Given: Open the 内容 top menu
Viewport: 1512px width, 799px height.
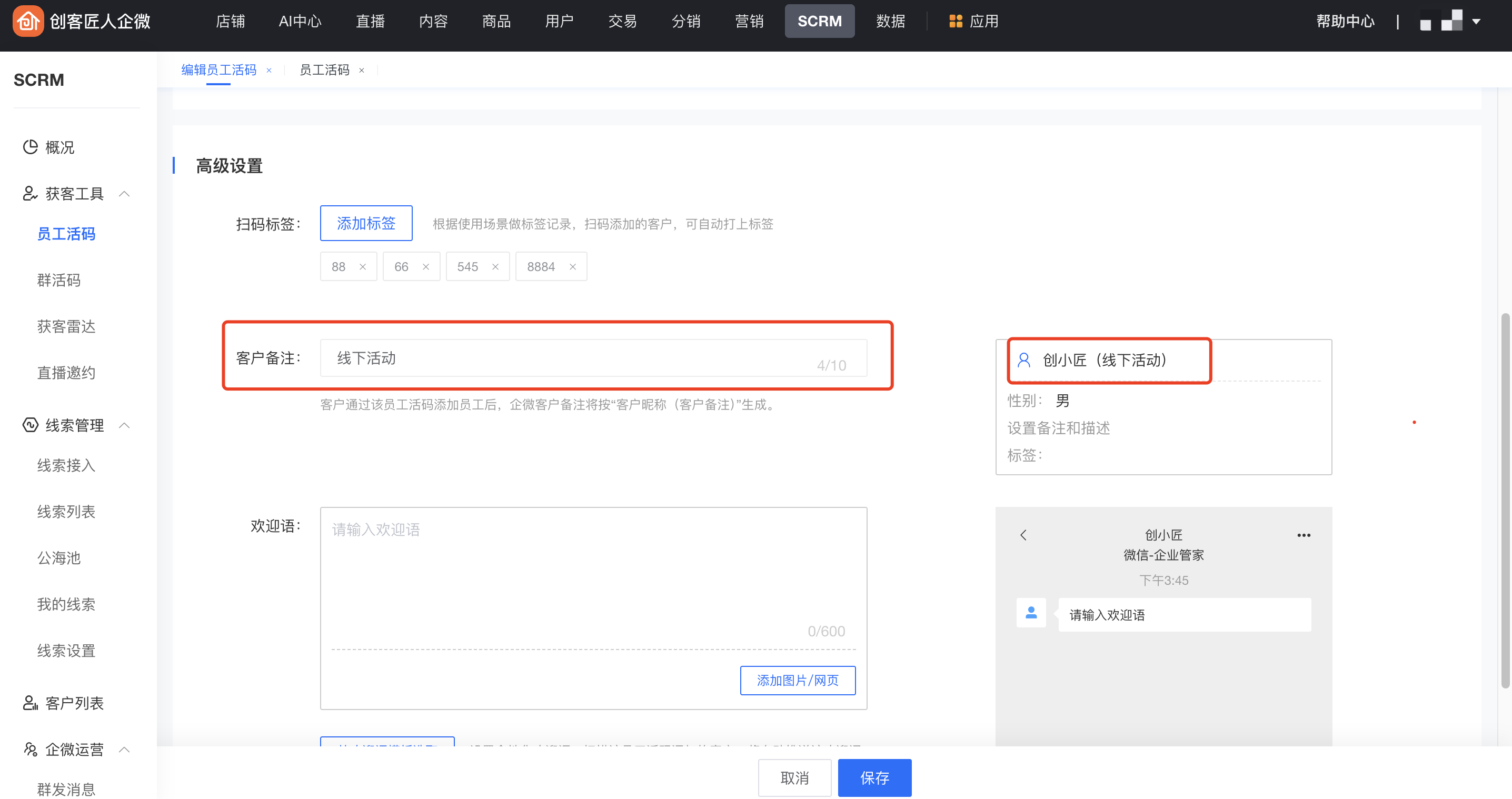Looking at the screenshot, I should click(x=433, y=22).
